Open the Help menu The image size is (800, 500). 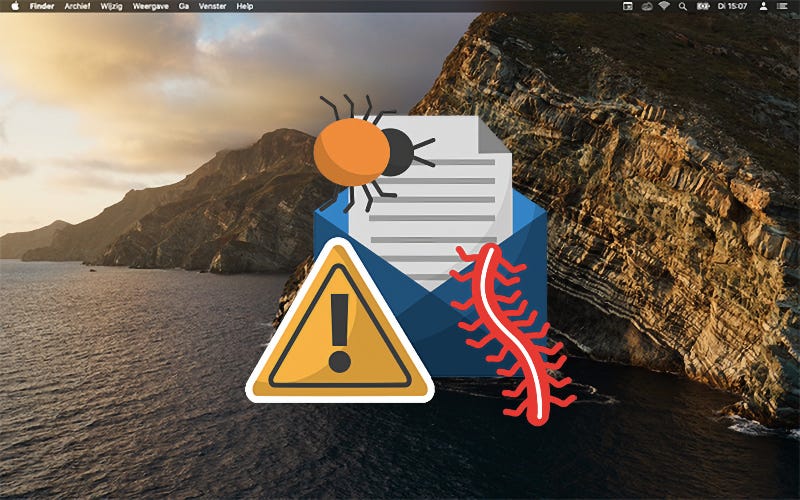[x=244, y=6]
